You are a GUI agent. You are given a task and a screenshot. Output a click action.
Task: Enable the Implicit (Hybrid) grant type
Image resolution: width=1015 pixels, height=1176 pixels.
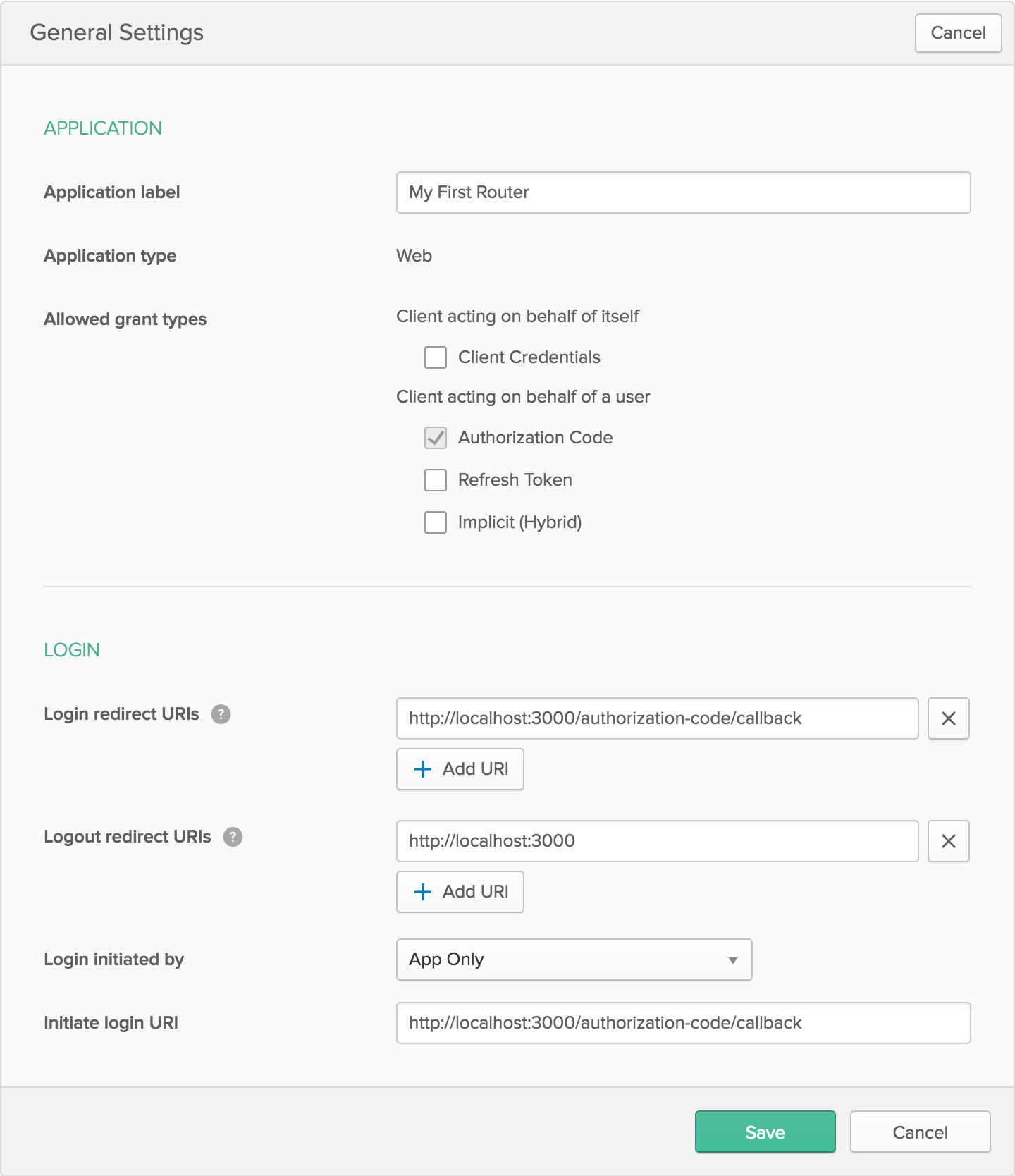click(436, 522)
